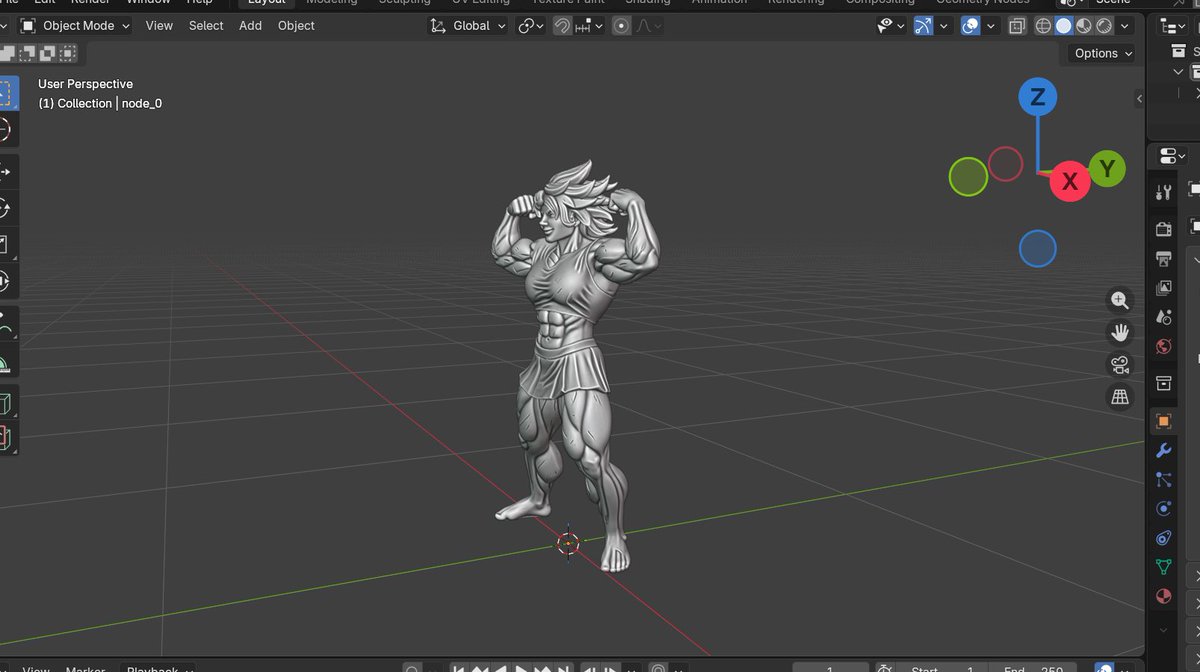The height and width of the screenshot is (672, 1200).
Task: Open the green Object Data tab
Action: [x=1163, y=567]
